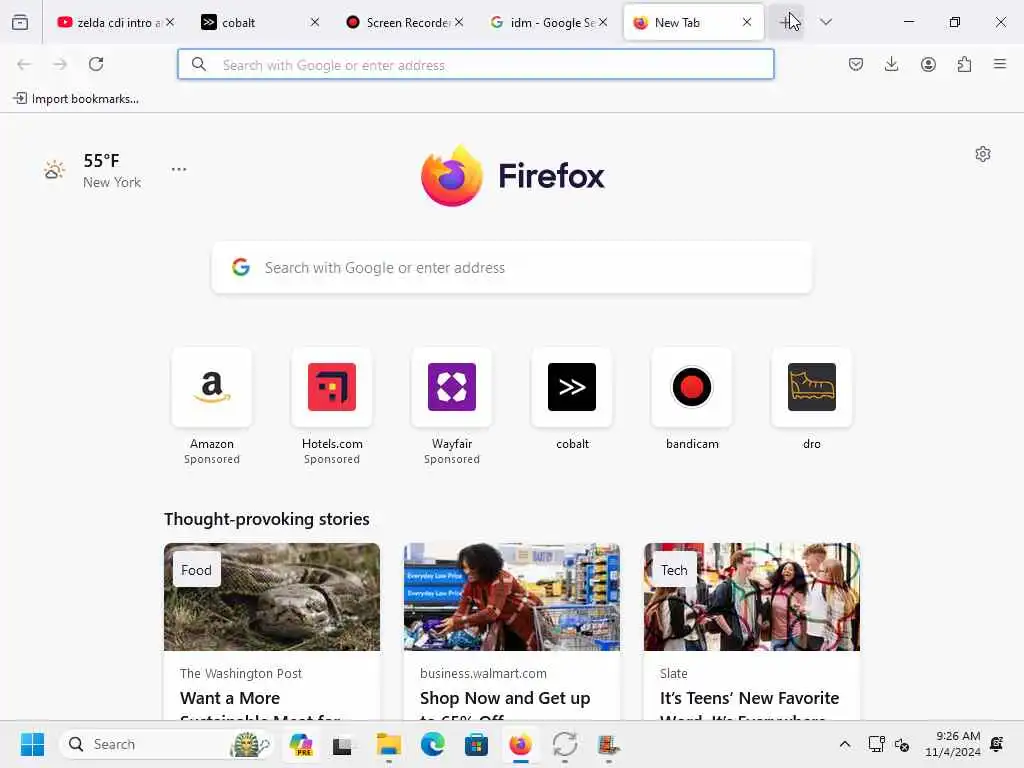Image resolution: width=1024 pixels, height=768 pixels.
Task: Open the 'It's Teens' New Favorite' headline
Action: pos(749,698)
